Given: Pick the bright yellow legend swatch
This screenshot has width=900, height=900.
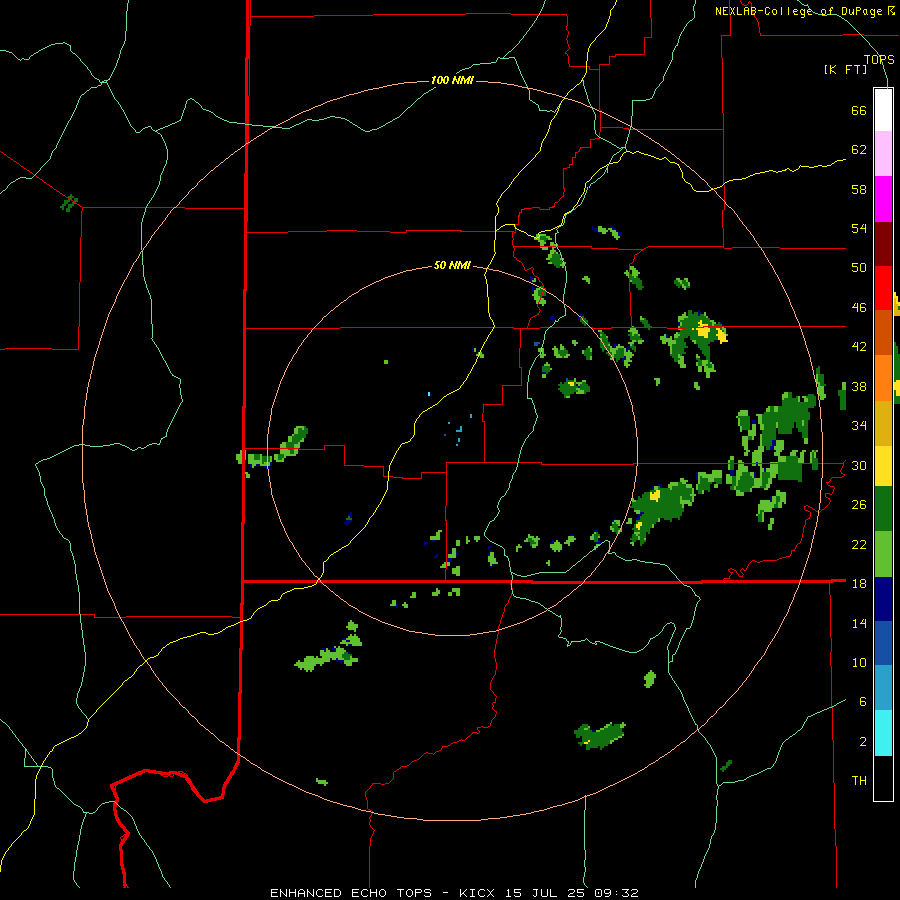Looking at the screenshot, I should click(883, 466).
